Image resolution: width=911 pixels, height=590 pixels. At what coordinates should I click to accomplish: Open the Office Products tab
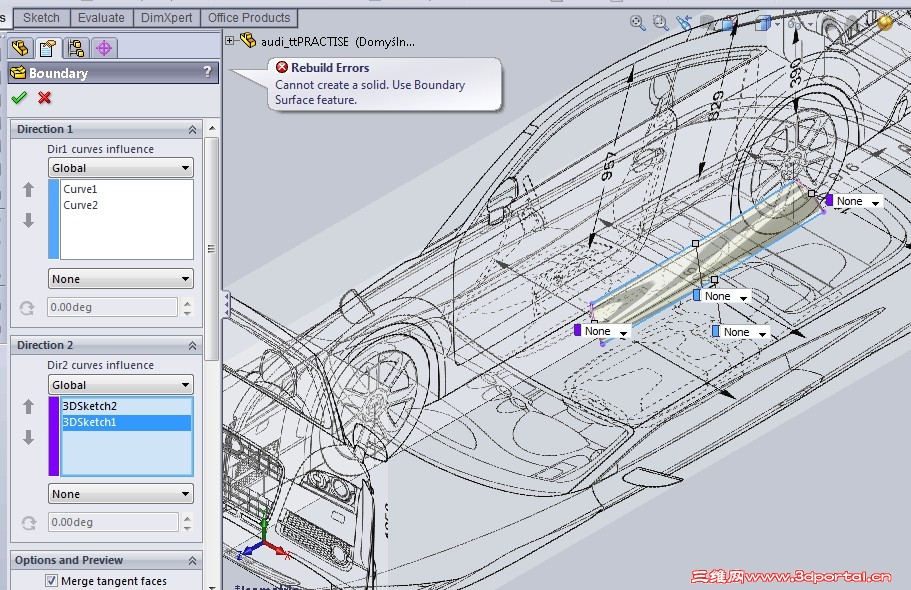[249, 17]
